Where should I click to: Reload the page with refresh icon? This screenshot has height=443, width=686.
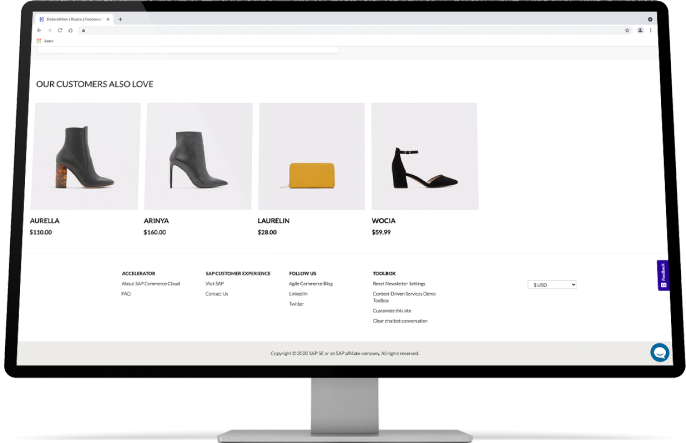click(59, 30)
